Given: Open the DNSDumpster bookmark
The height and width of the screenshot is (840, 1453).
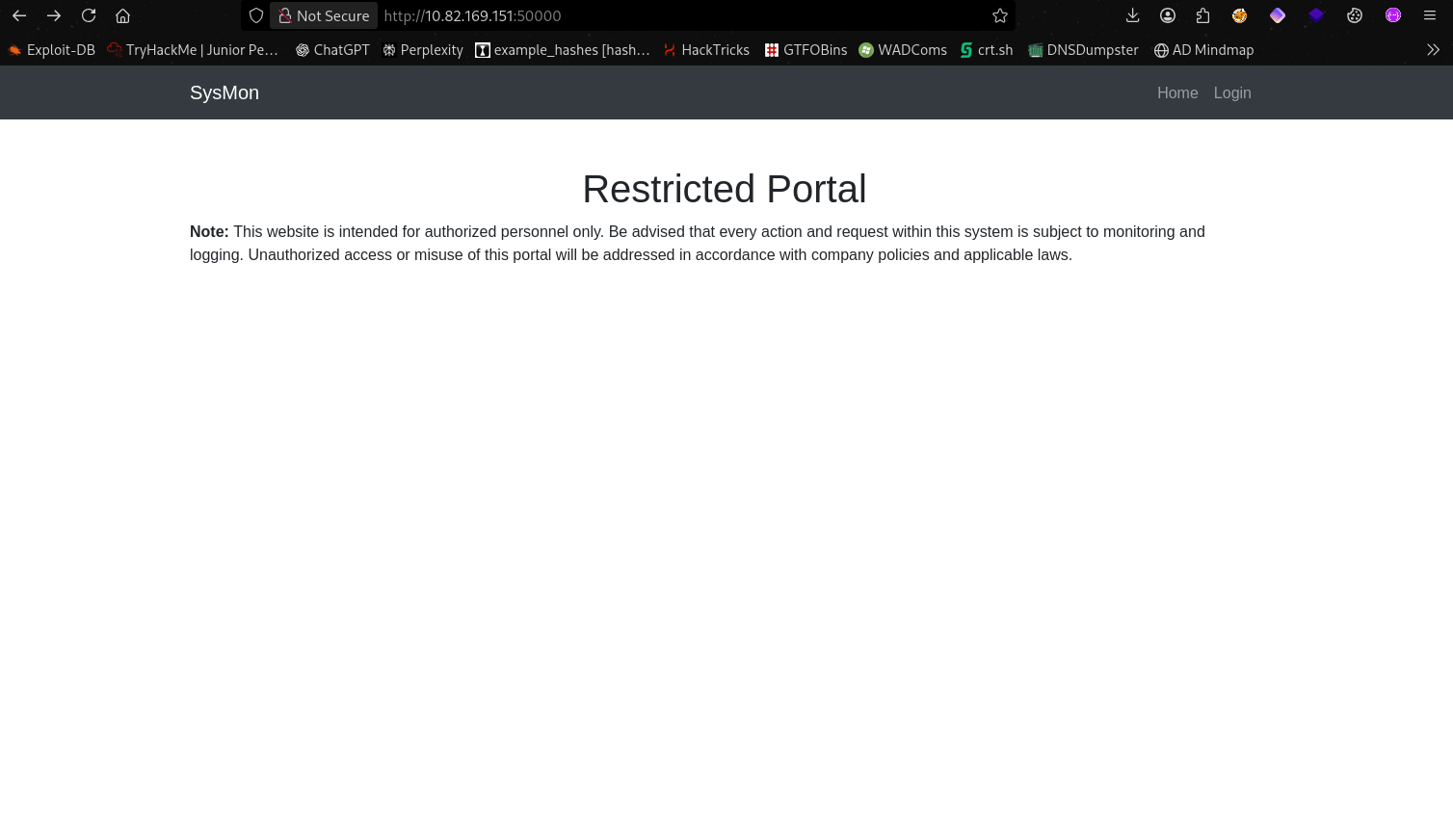Looking at the screenshot, I should (1083, 50).
